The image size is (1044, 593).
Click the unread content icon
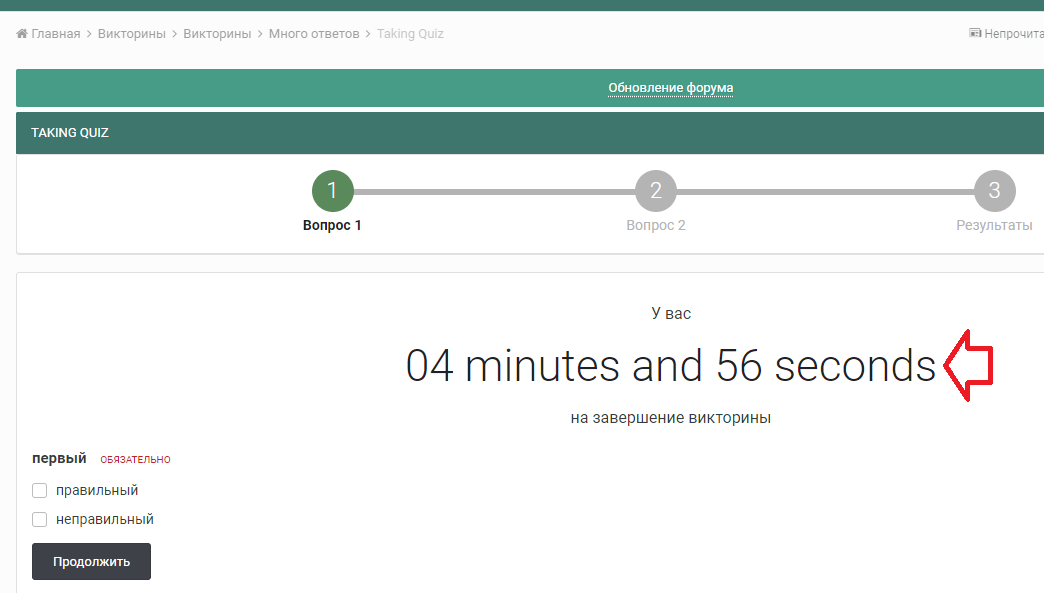(x=975, y=33)
